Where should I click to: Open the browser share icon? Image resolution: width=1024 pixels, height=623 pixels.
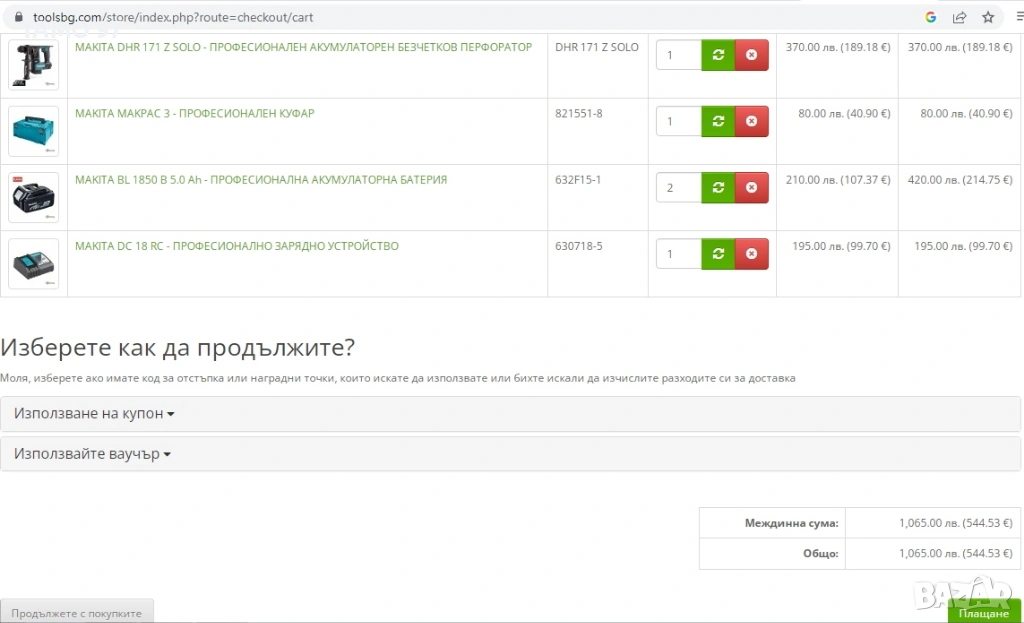(959, 17)
